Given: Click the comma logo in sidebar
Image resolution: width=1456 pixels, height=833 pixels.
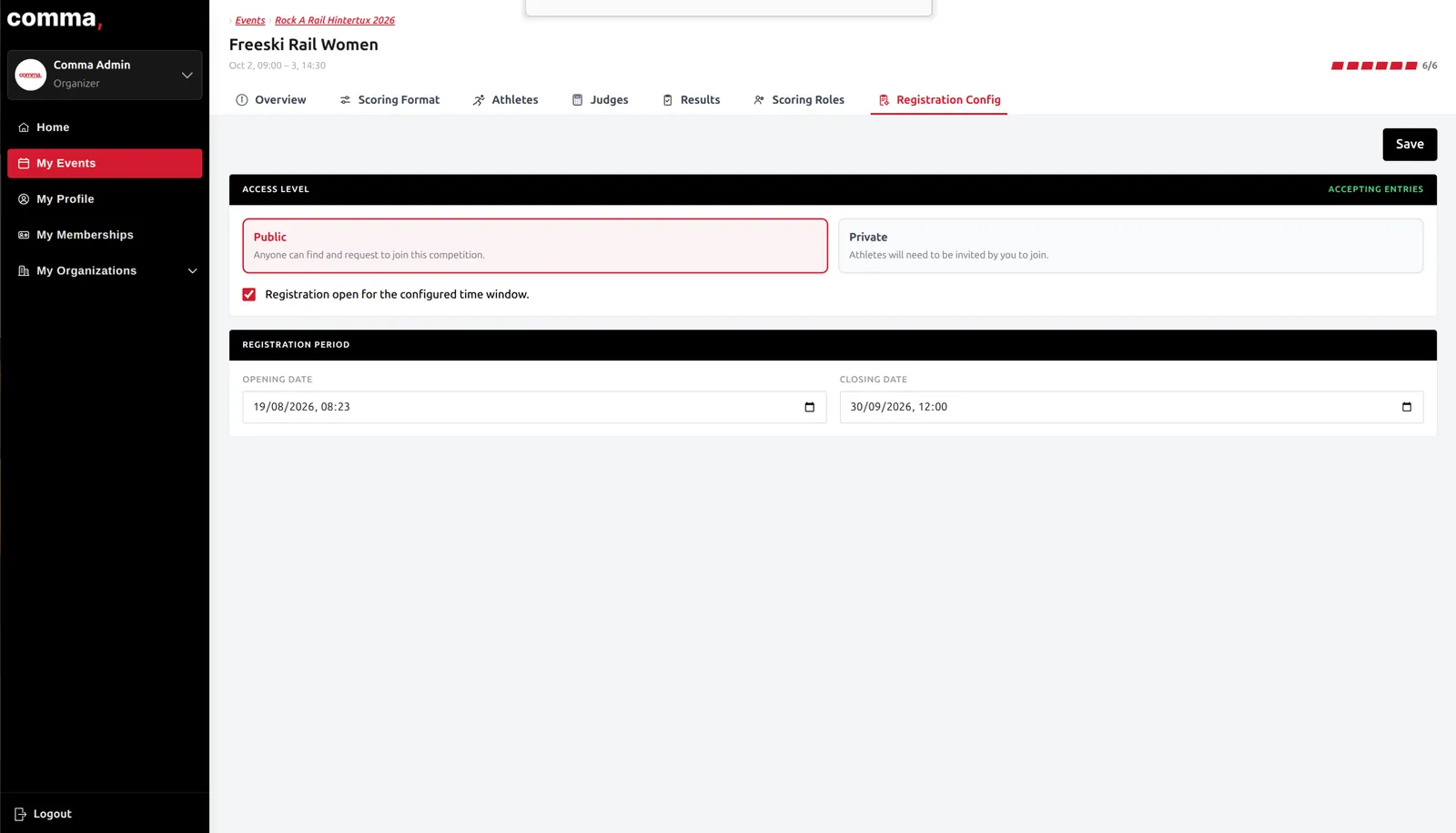Looking at the screenshot, I should (x=55, y=19).
